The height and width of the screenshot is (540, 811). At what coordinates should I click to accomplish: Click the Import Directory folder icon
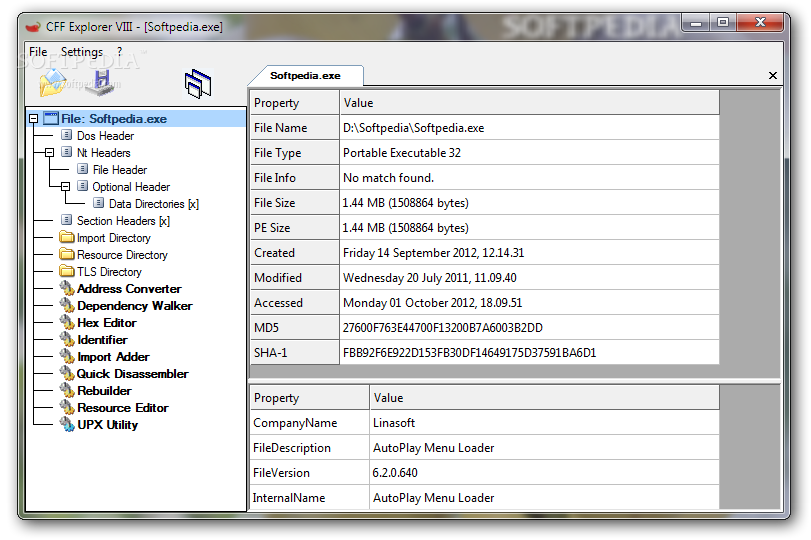[67, 237]
